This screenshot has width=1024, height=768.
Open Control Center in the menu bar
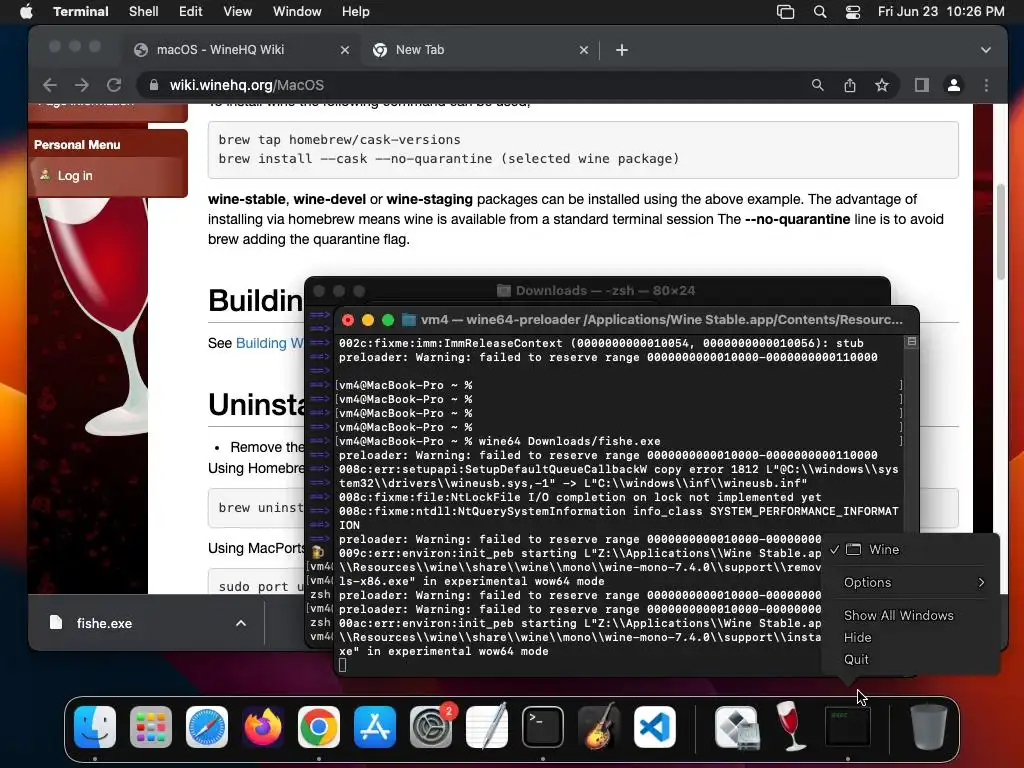(x=853, y=12)
